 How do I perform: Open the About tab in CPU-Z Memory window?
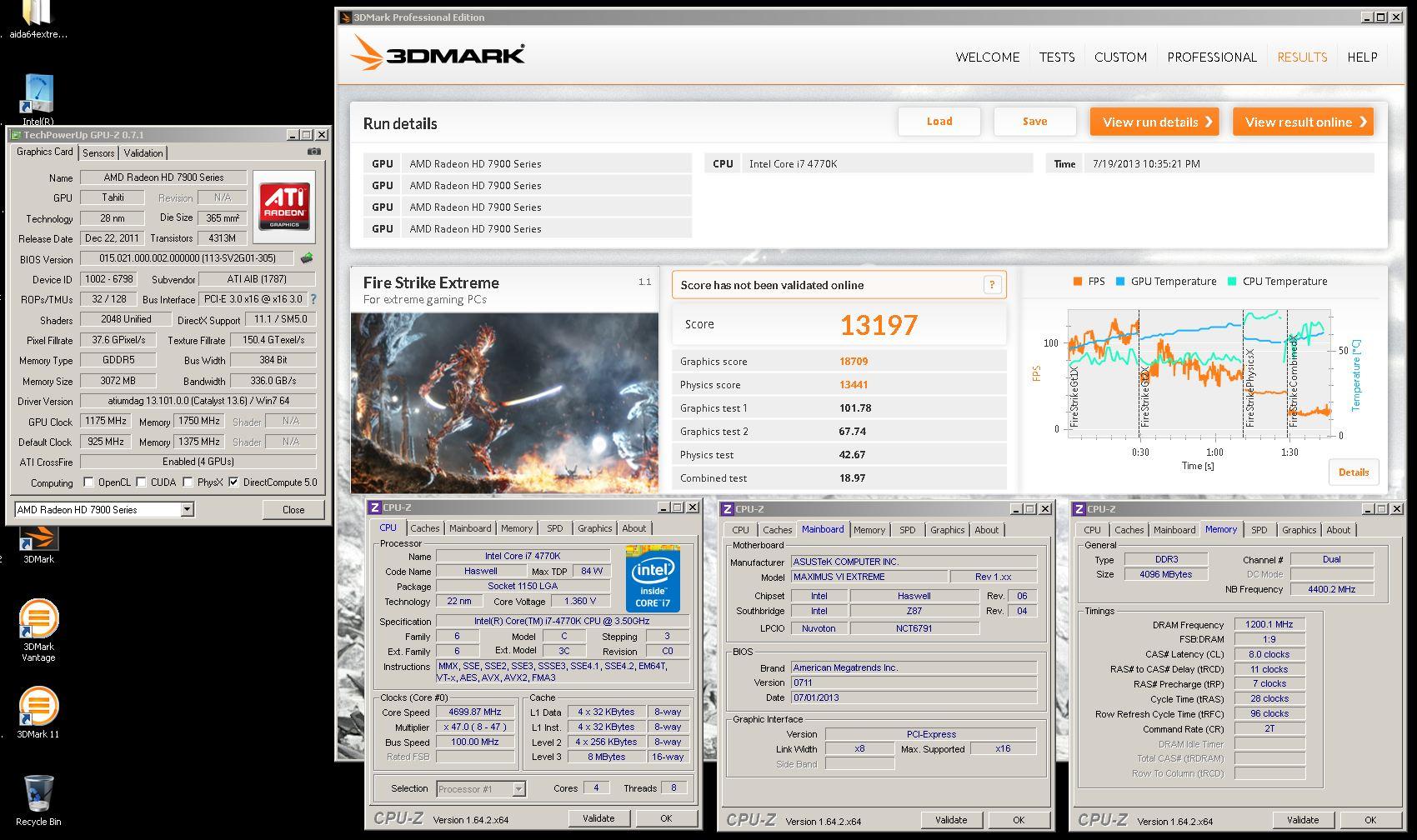point(1338,530)
